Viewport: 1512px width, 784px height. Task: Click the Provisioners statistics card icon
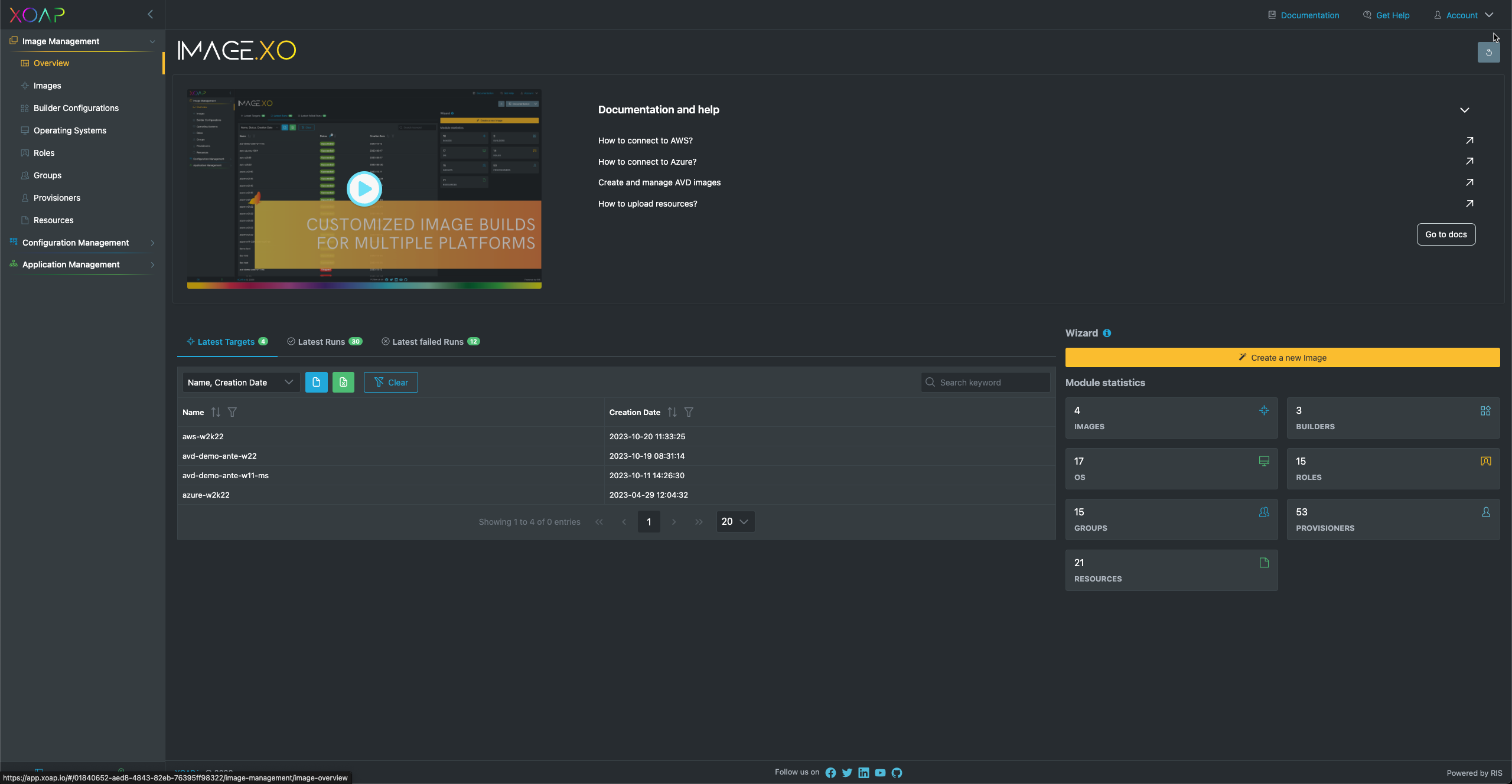tap(1485, 512)
